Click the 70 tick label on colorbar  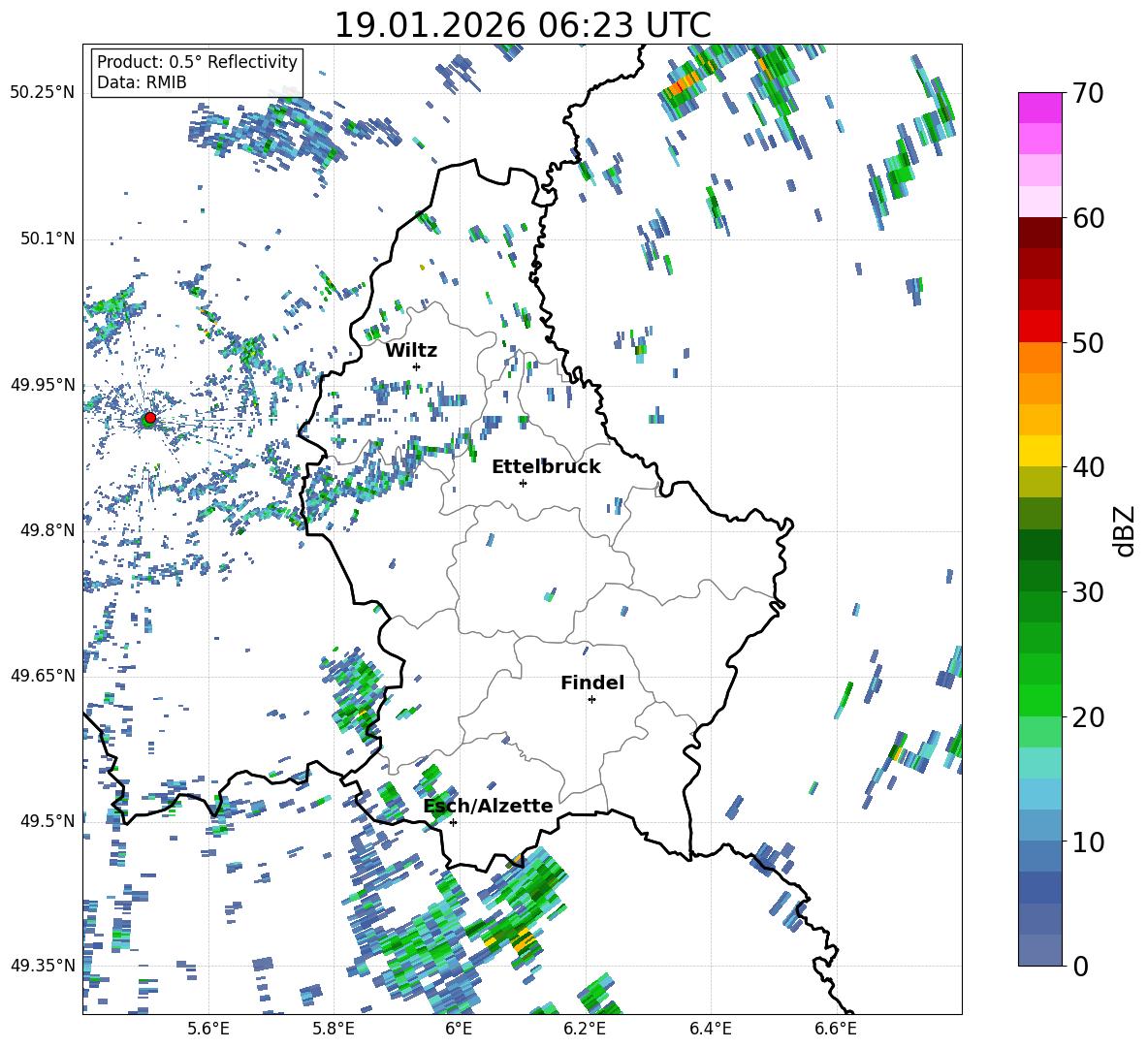(1088, 93)
